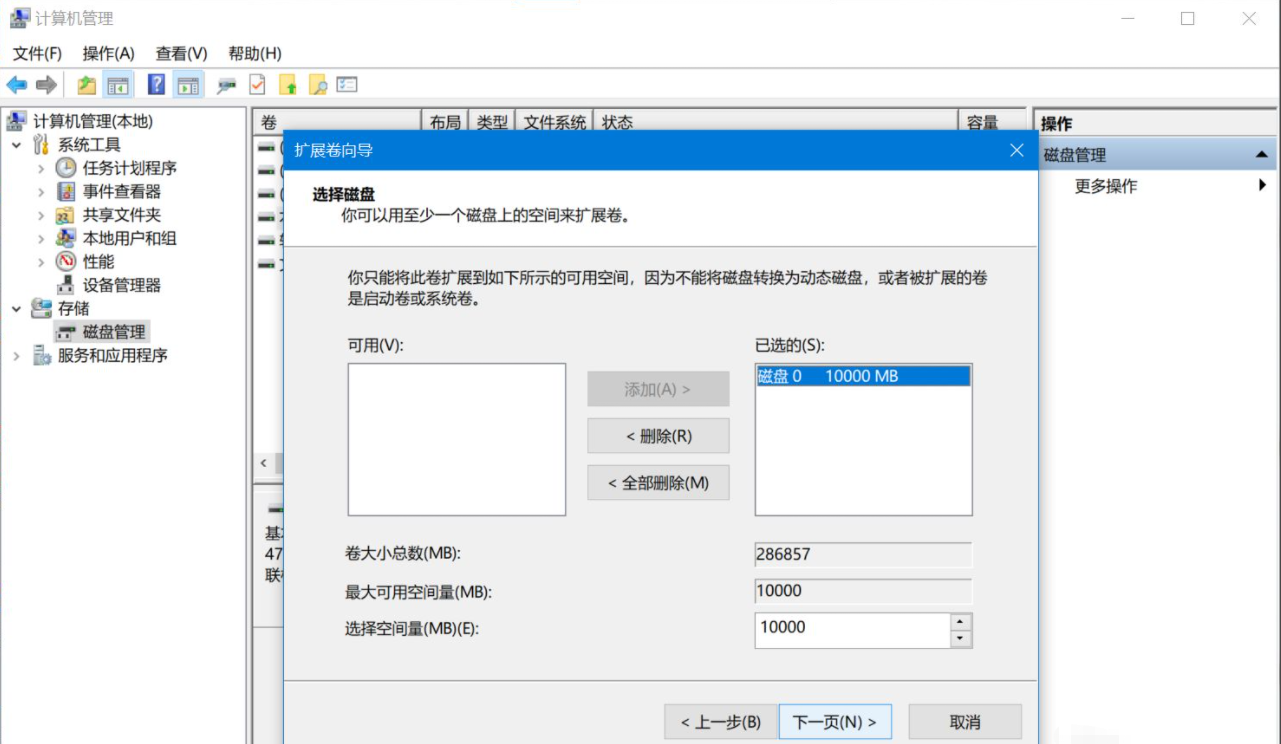
Task: Click the Cancel (取消) button in the wizard
Action: tap(965, 722)
